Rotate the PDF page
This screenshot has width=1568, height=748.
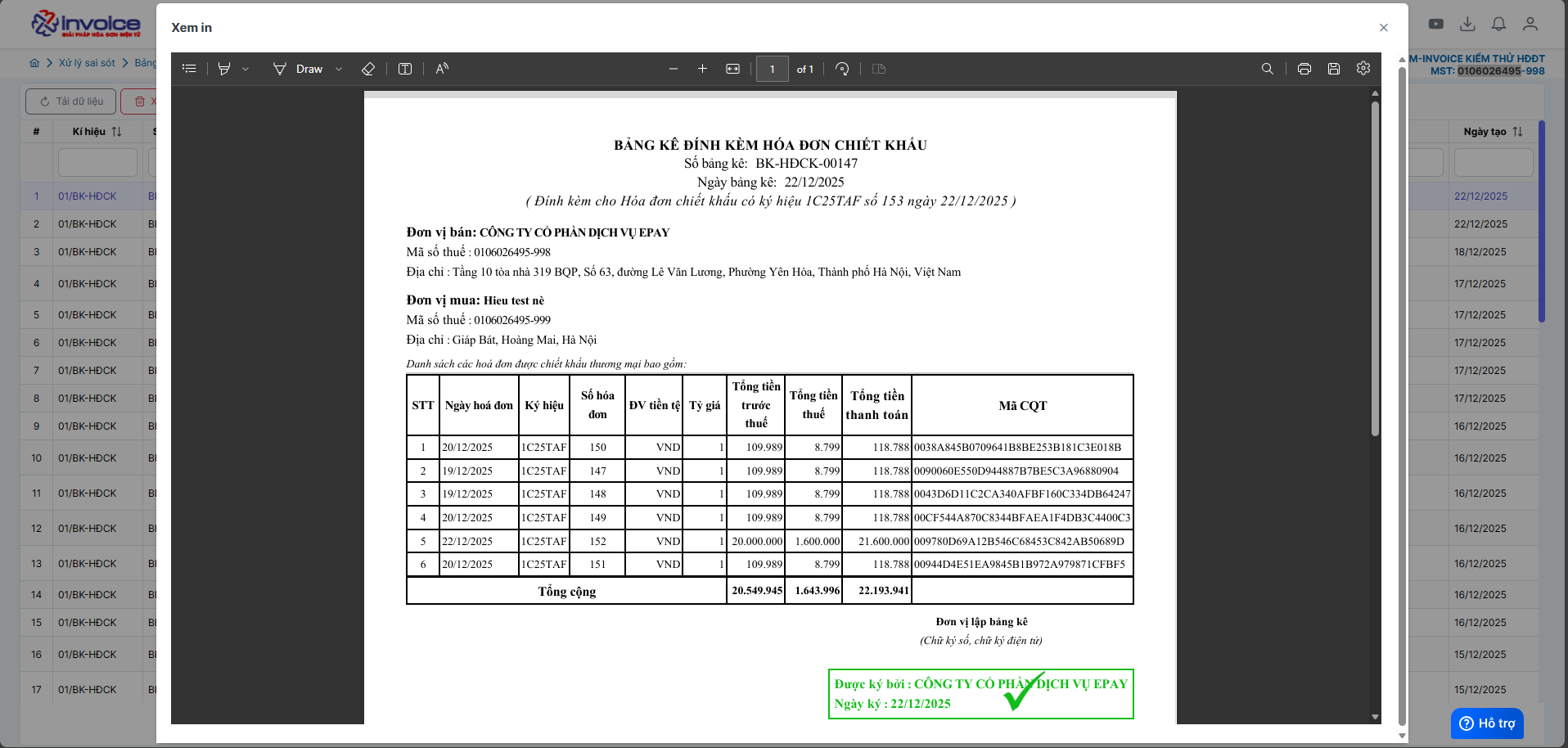click(842, 69)
